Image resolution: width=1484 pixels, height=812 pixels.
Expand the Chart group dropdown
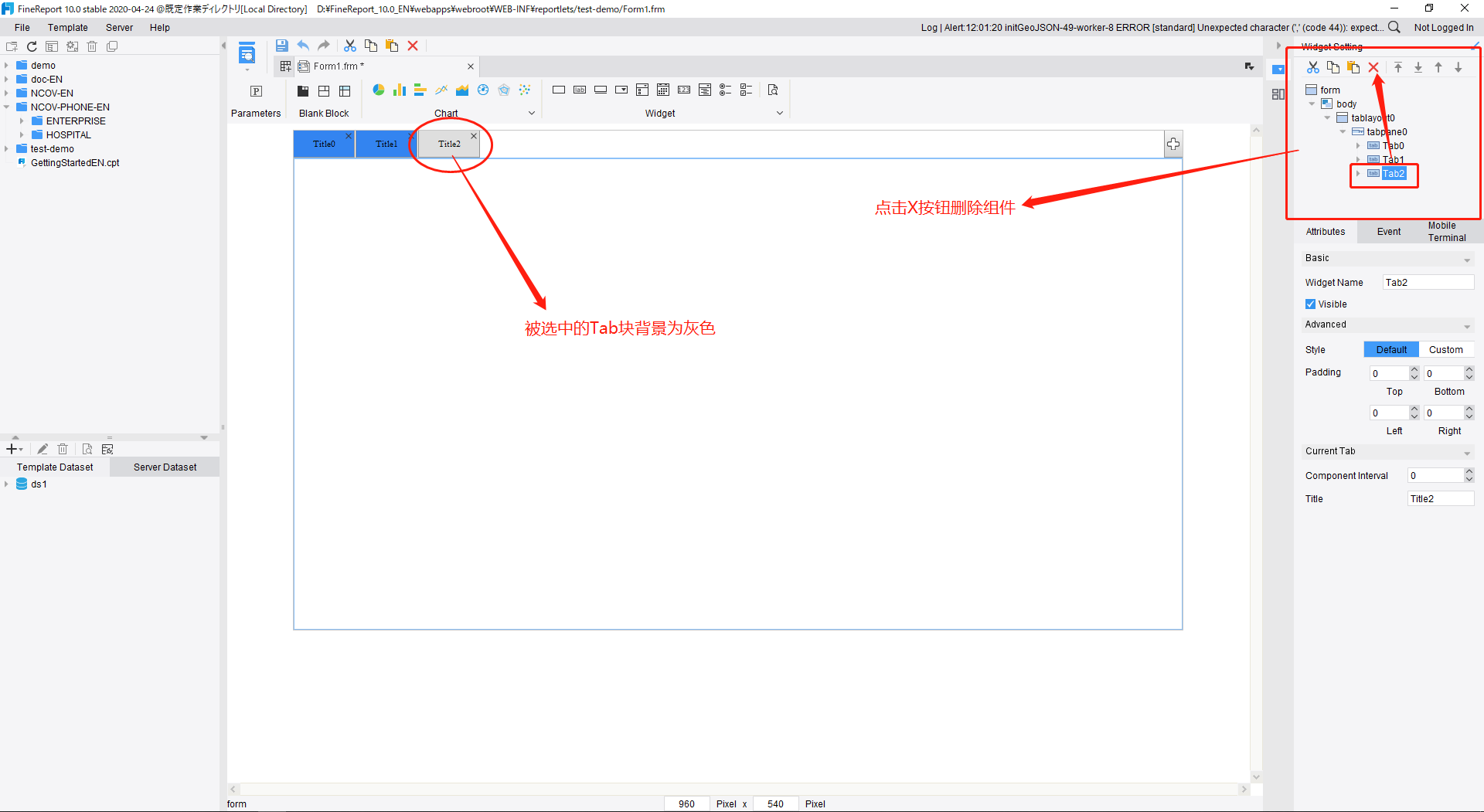[x=531, y=113]
